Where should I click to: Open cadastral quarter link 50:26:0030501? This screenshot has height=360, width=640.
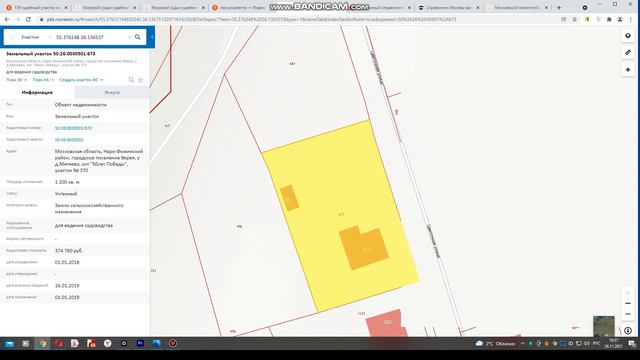pyautogui.click(x=69, y=140)
